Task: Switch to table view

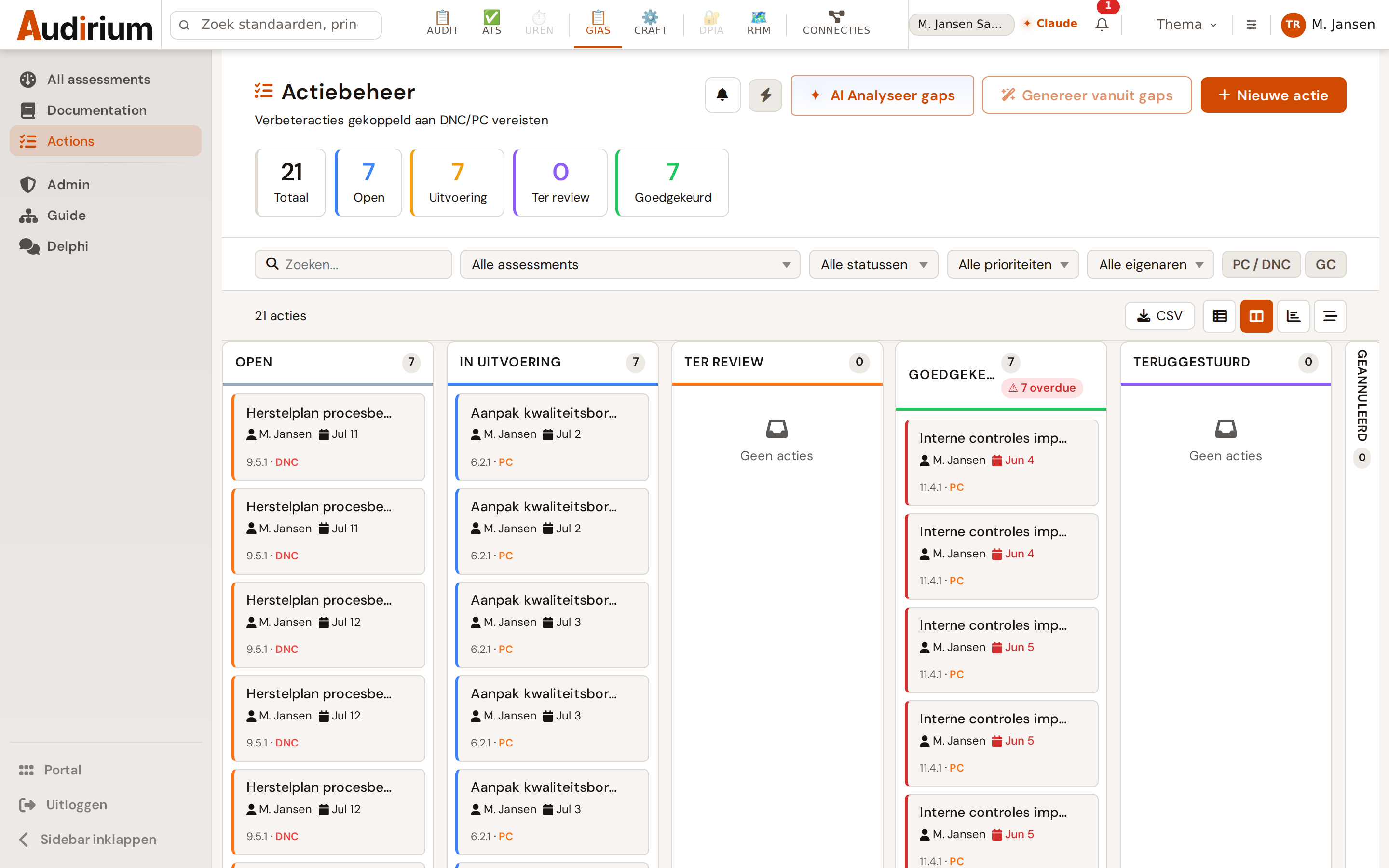Action: point(1219,316)
